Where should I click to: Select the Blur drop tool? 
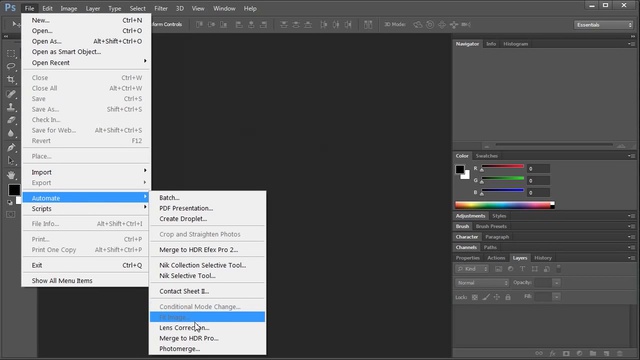[x=11, y=133]
